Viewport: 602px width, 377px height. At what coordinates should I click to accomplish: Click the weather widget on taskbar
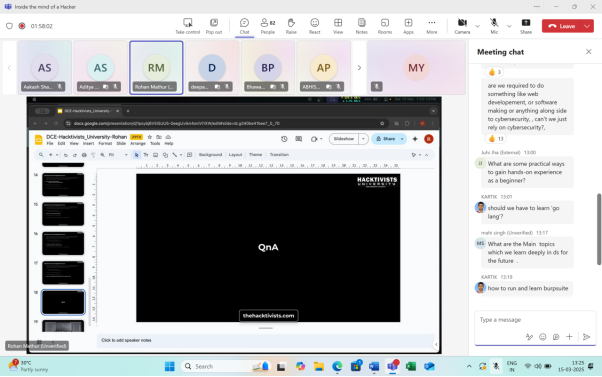pyautogui.click(x=29, y=366)
